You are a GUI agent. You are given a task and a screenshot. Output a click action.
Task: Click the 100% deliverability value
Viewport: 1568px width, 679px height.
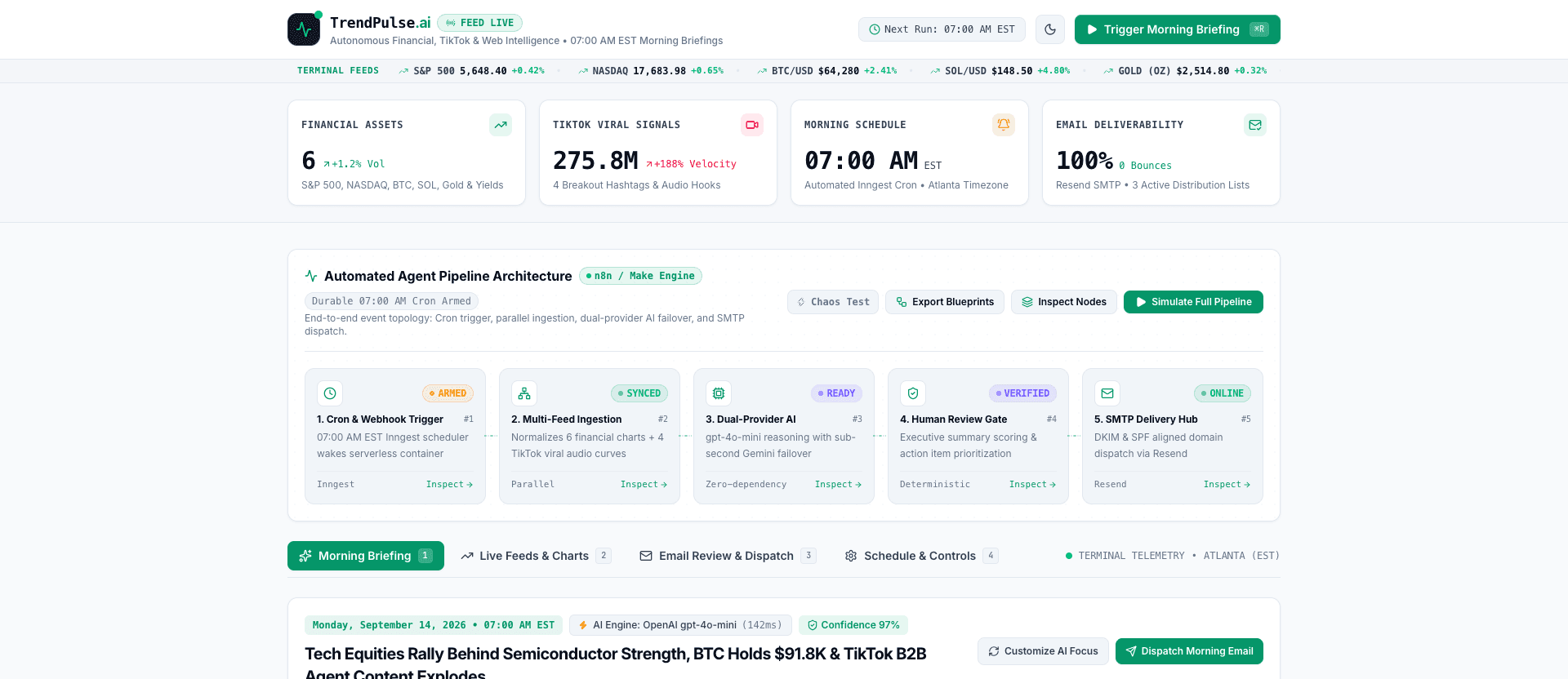pos(1085,161)
